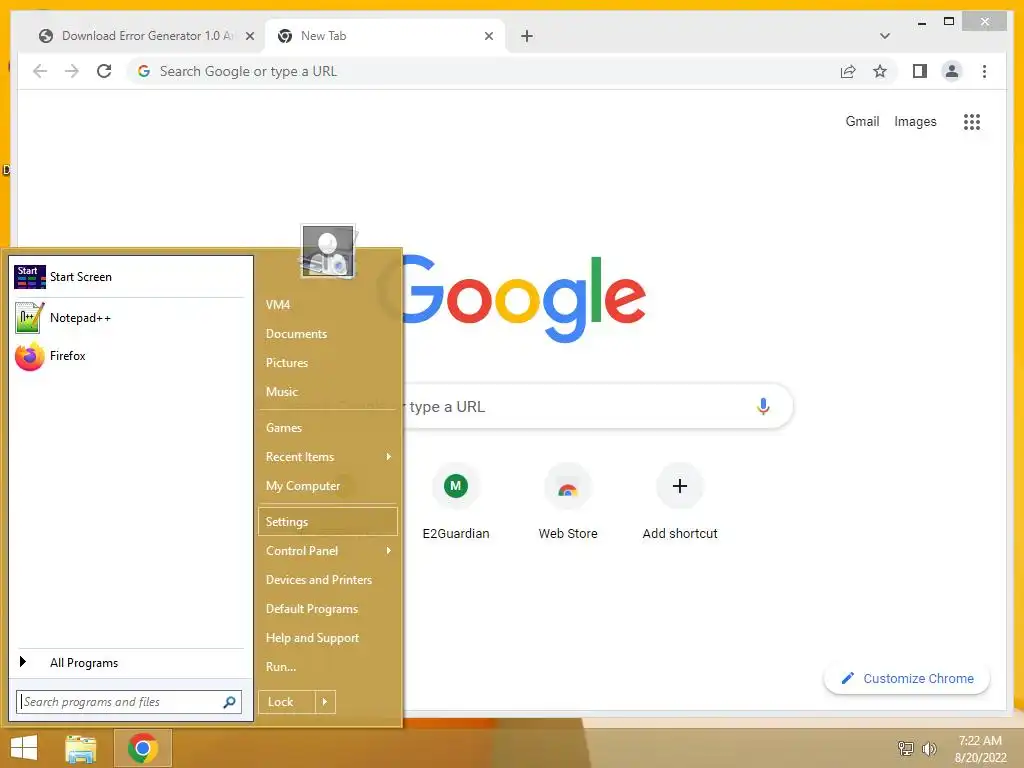1024x768 pixels.
Task: Expand All Programs list
Action: click(129, 662)
